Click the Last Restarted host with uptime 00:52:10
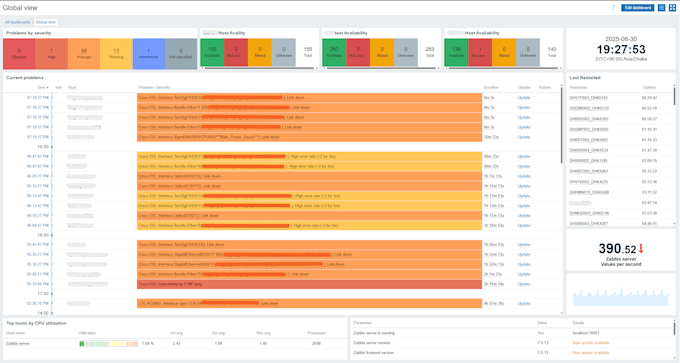The image size is (680, 363). click(589, 108)
